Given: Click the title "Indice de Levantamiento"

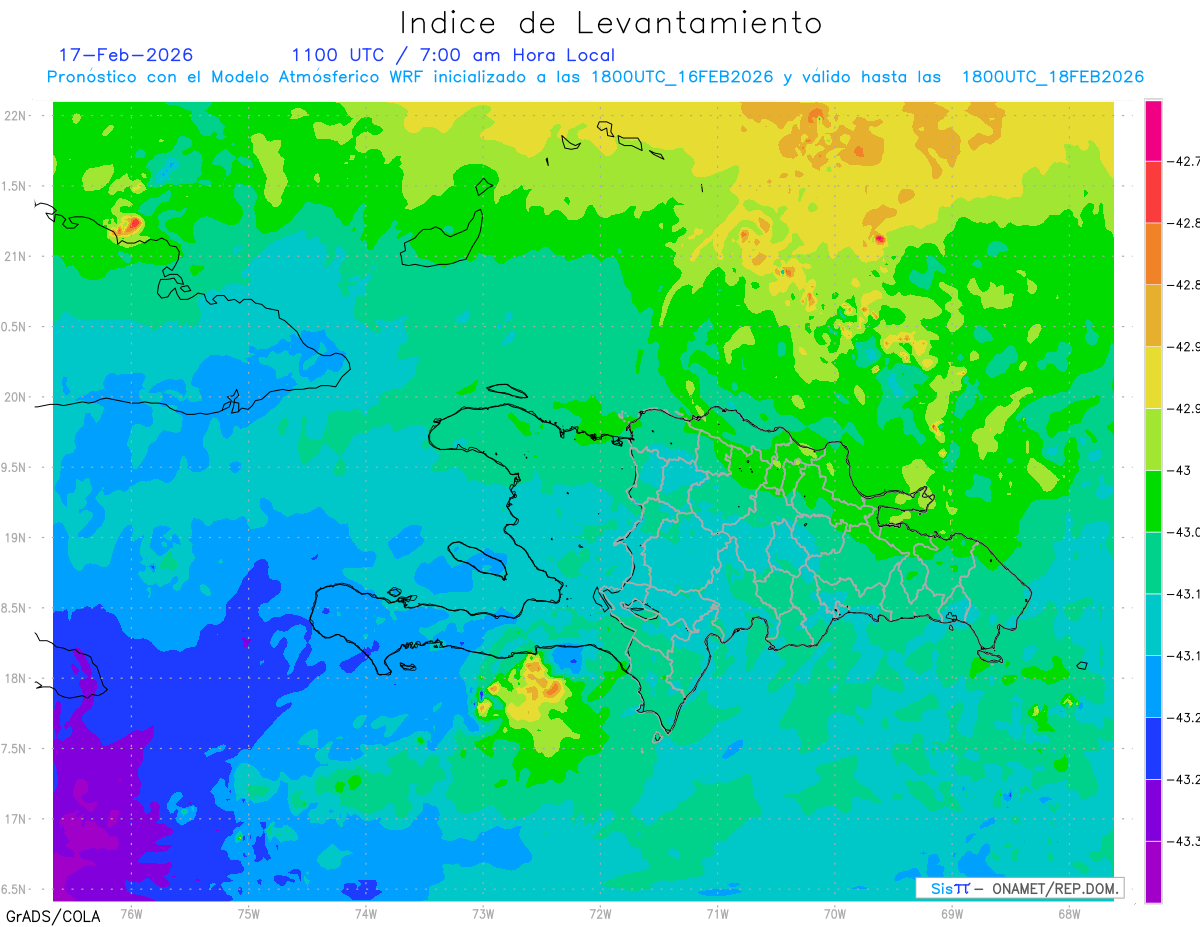Looking at the screenshot, I should (611, 22).
